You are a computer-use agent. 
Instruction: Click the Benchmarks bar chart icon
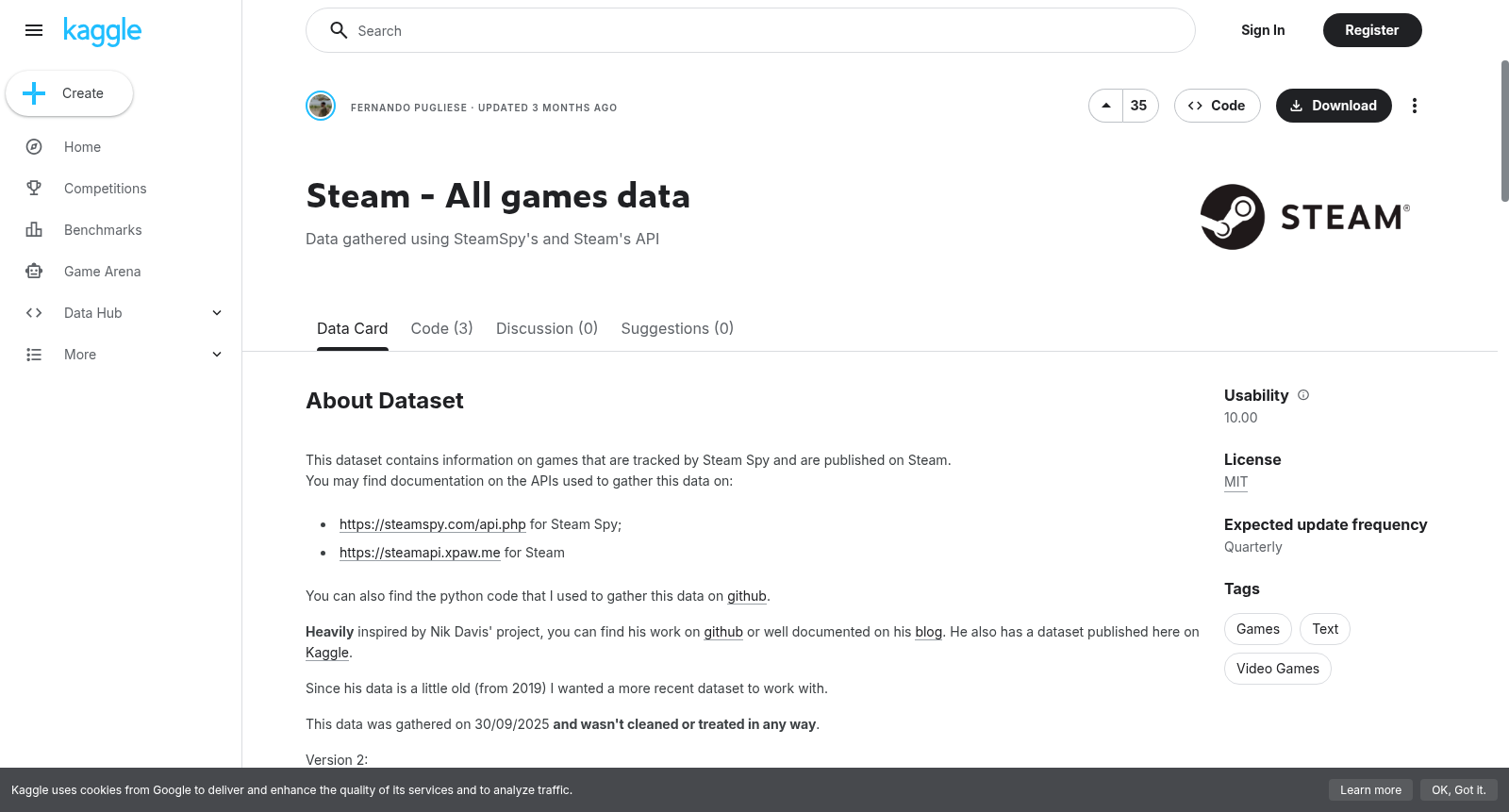(x=34, y=230)
